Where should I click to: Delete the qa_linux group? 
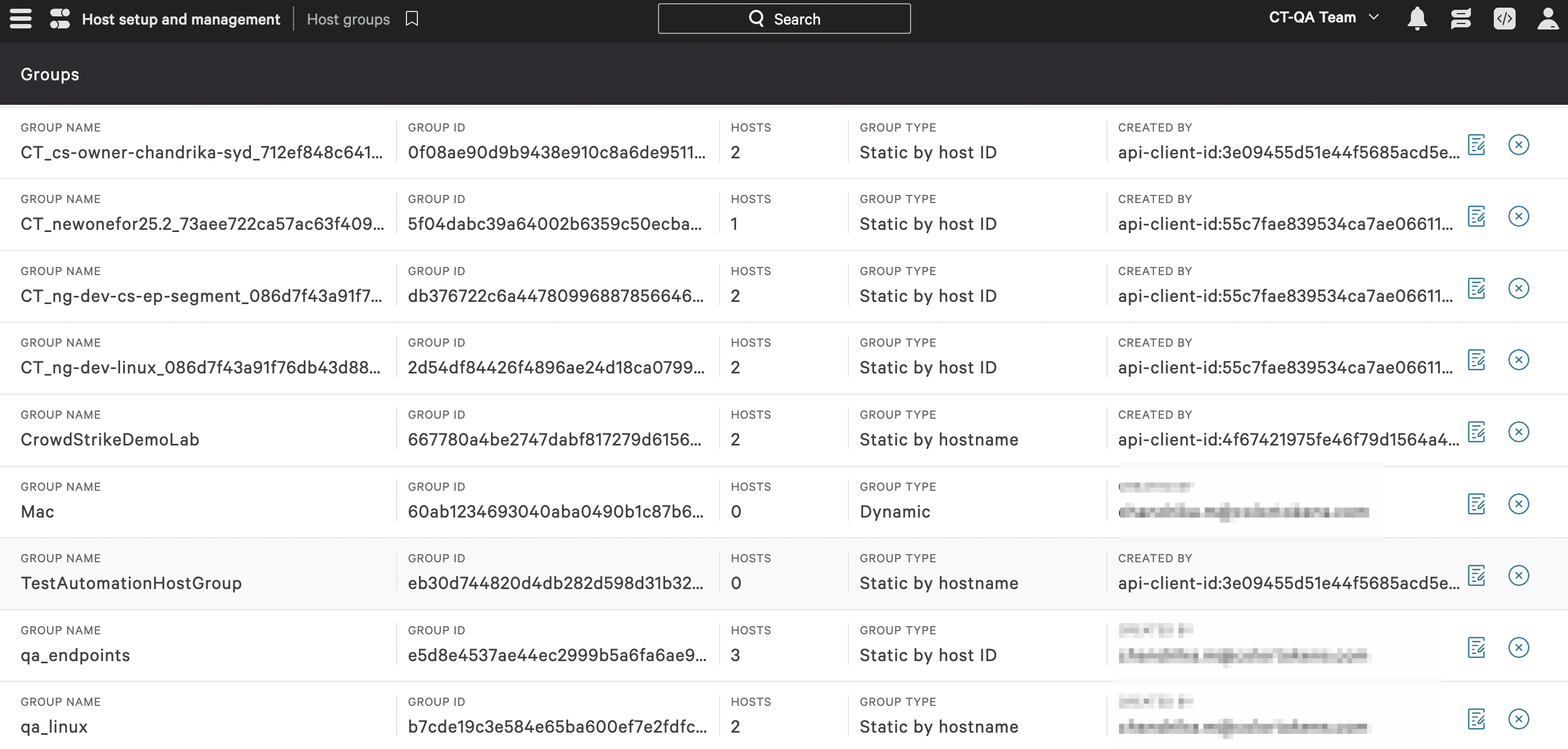click(x=1518, y=719)
